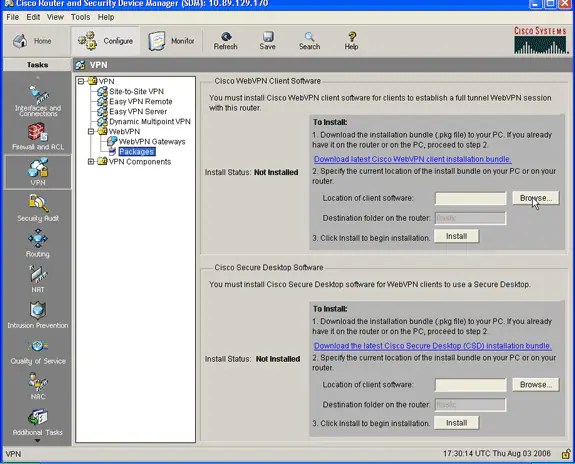Open Quality of Service task
The image size is (575, 464).
[38, 352]
